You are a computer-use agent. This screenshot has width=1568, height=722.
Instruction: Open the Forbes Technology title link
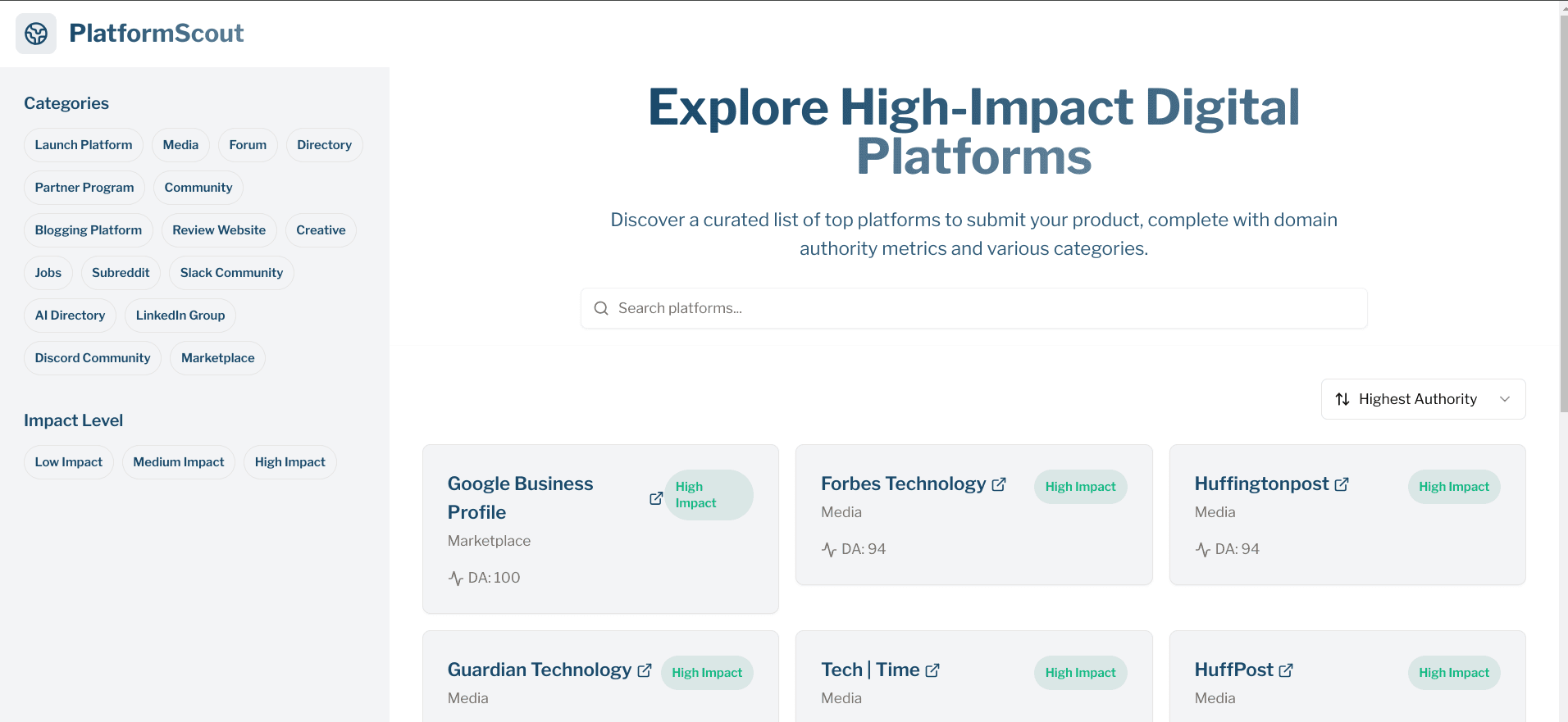903,484
